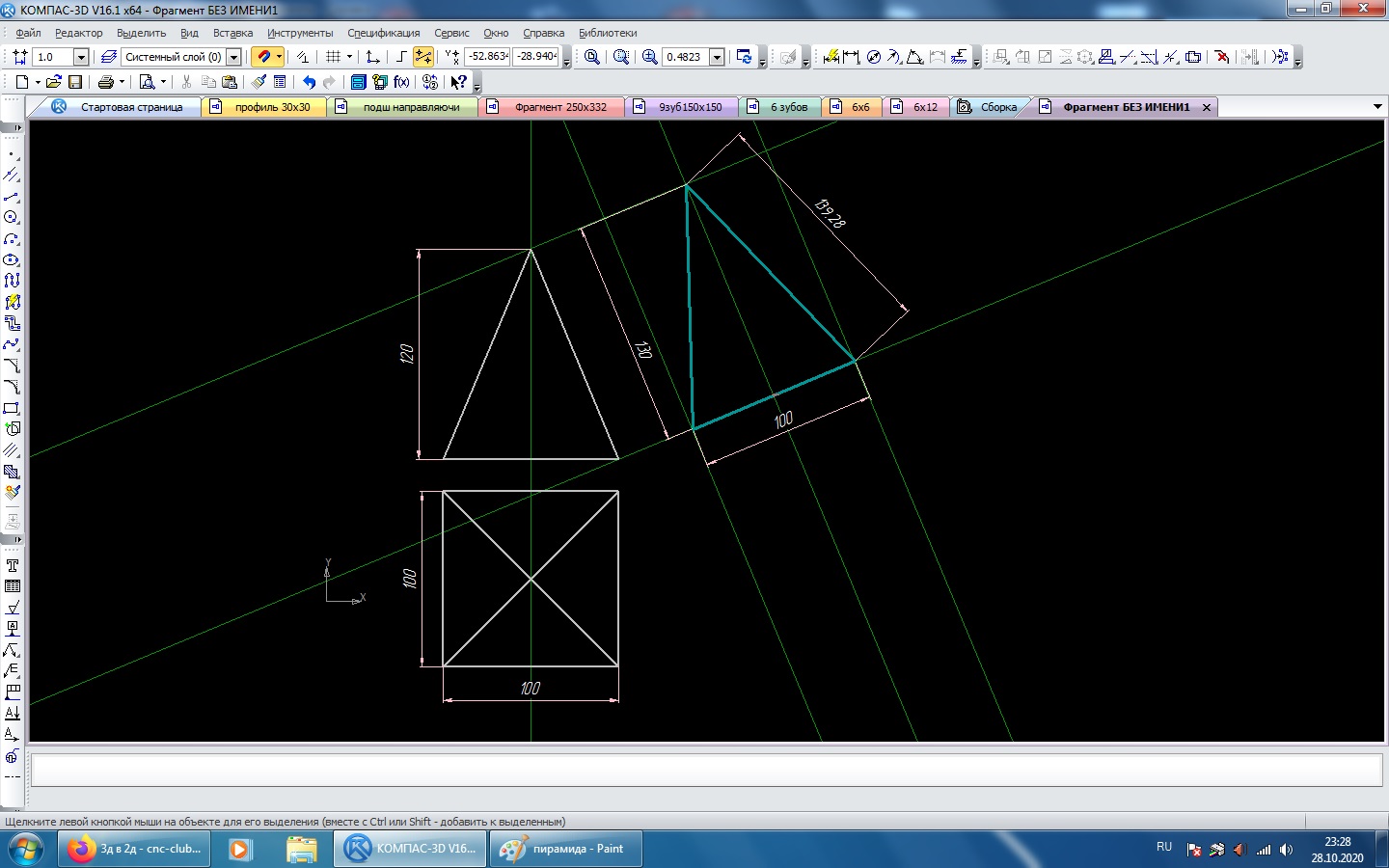Screen dimensions: 1389x868
Task: Click the Undo arrow icon
Action: (309, 83)
